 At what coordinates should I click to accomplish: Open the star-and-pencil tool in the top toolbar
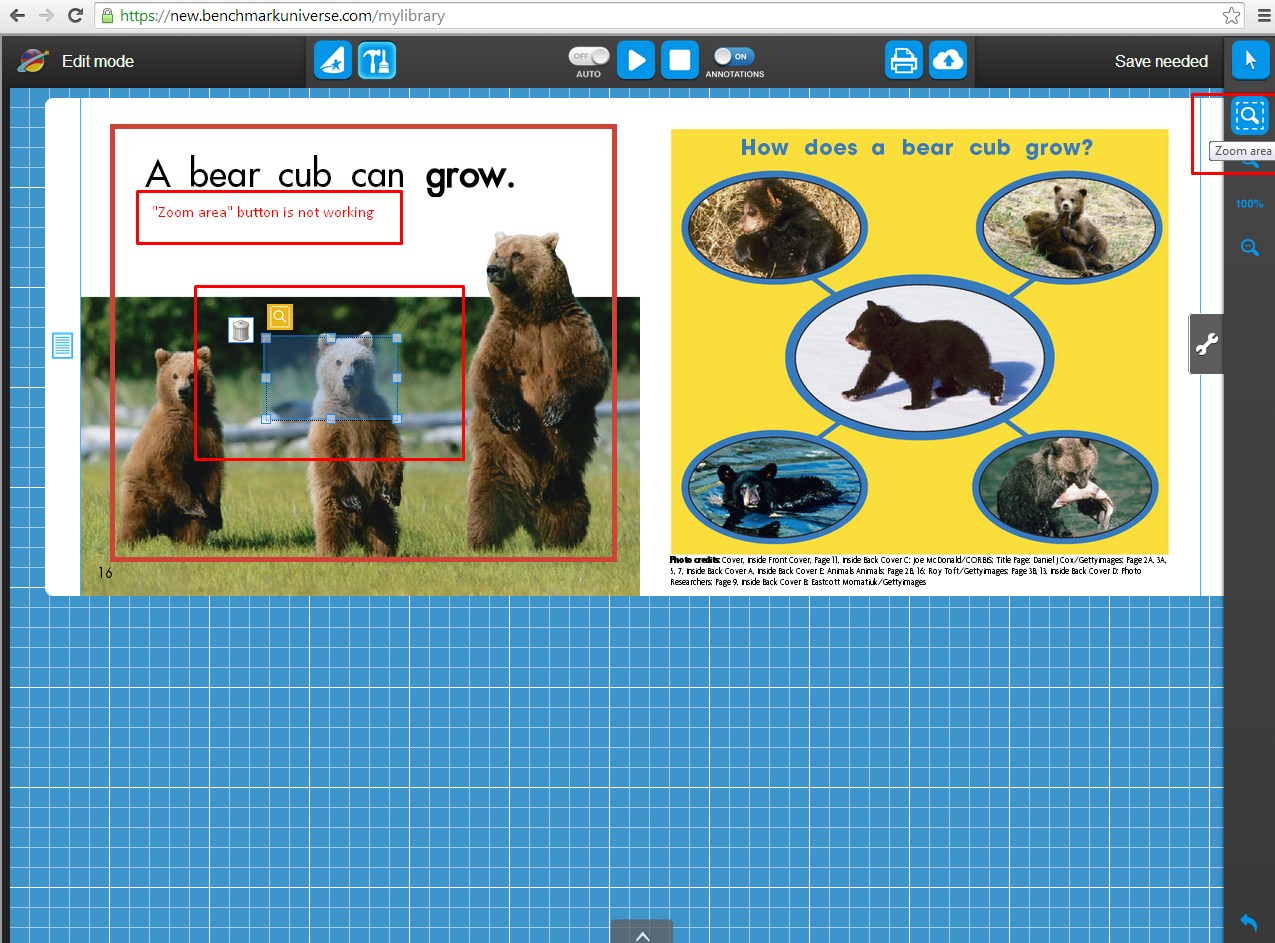tap(333, 61)
